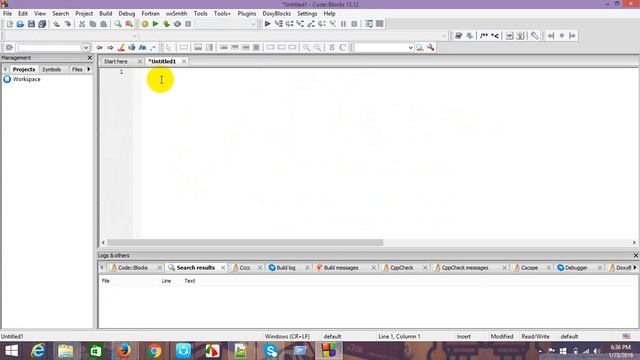This screenshot has width=640, height=360.
Task: Click the Abort build square icon
Action: click(188, 24)
